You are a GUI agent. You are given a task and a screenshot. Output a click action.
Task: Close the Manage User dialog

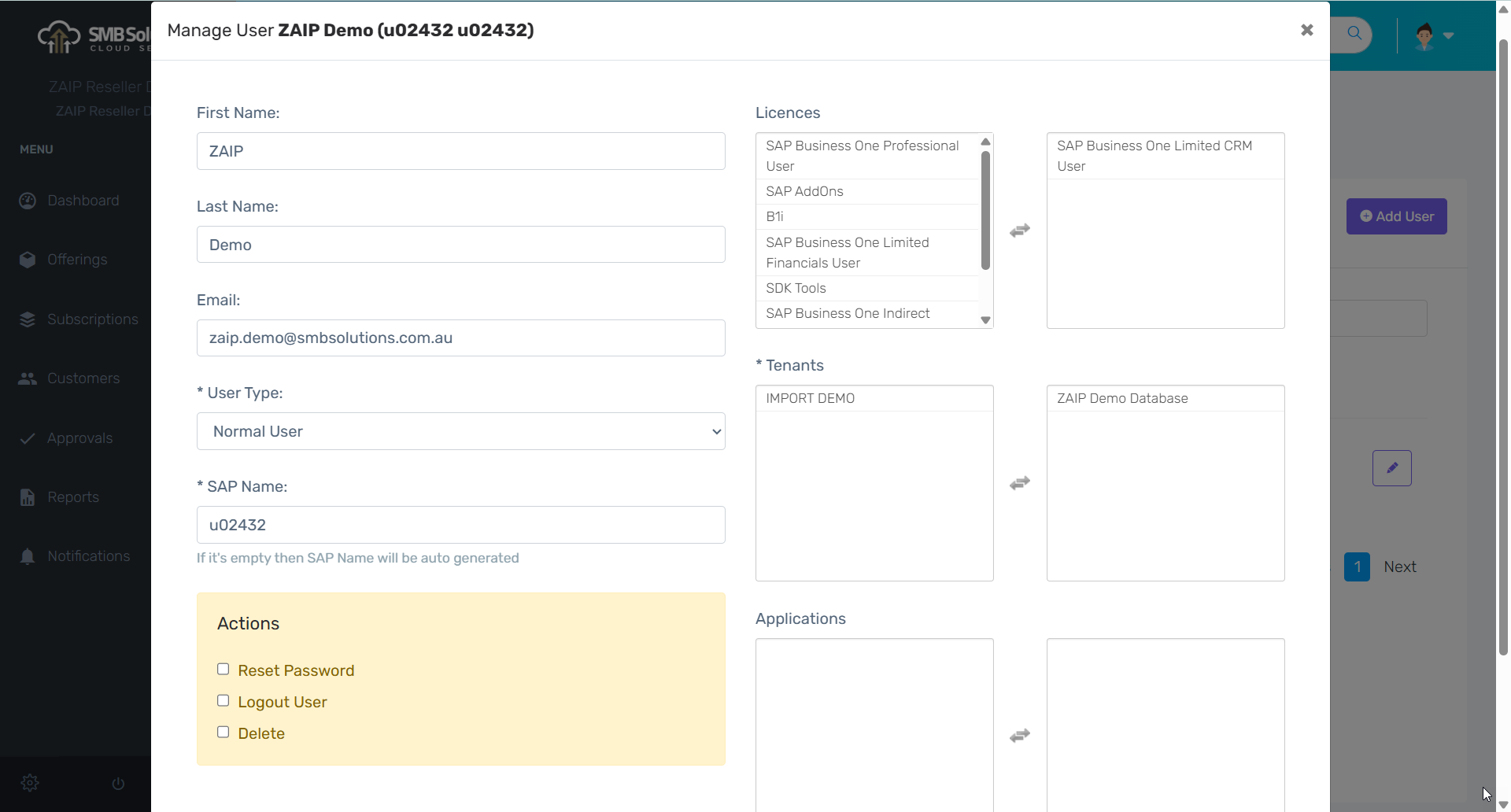pos(1306,30)
